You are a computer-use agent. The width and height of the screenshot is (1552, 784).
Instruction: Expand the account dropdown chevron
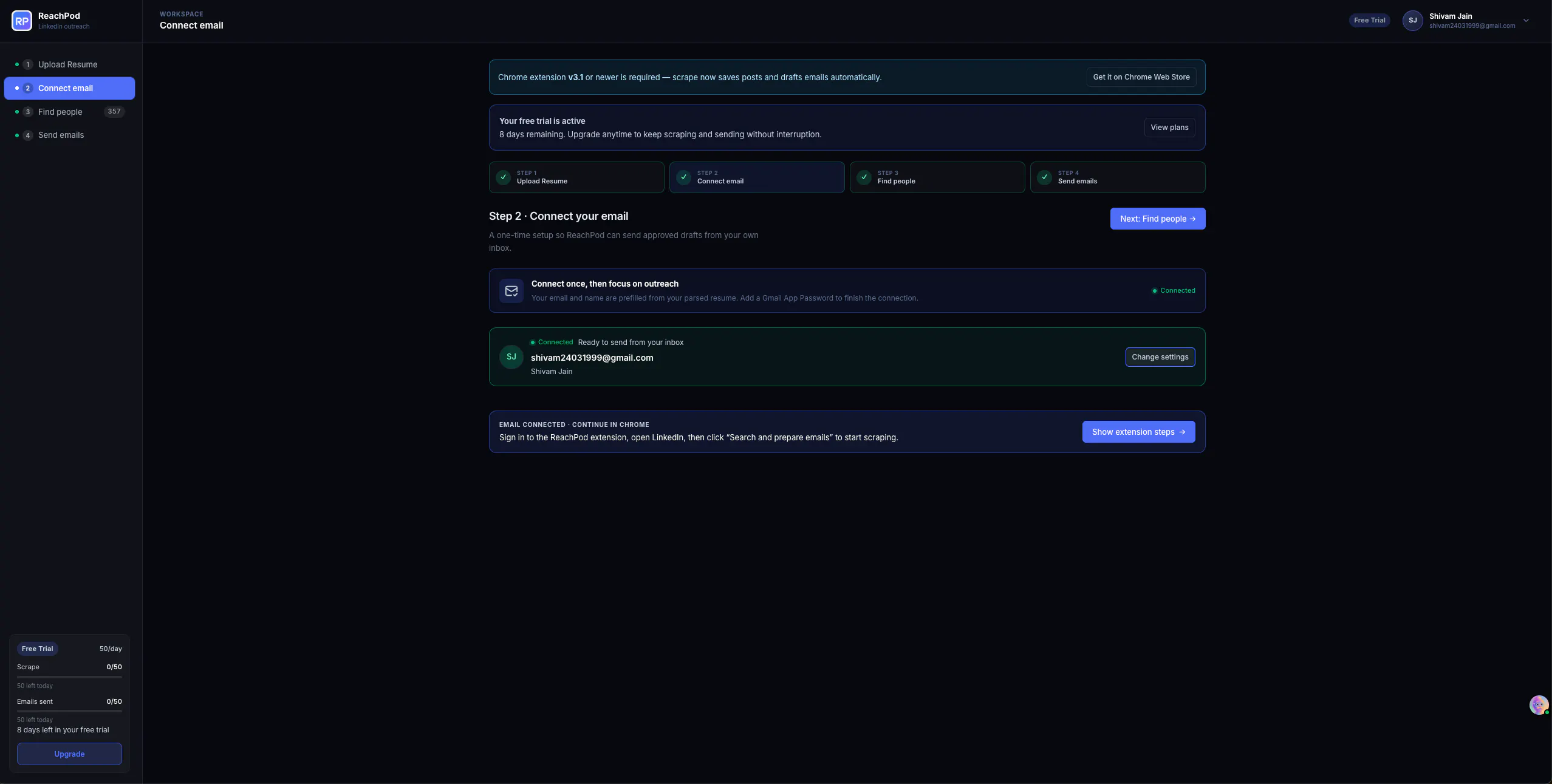point(1526,21)
